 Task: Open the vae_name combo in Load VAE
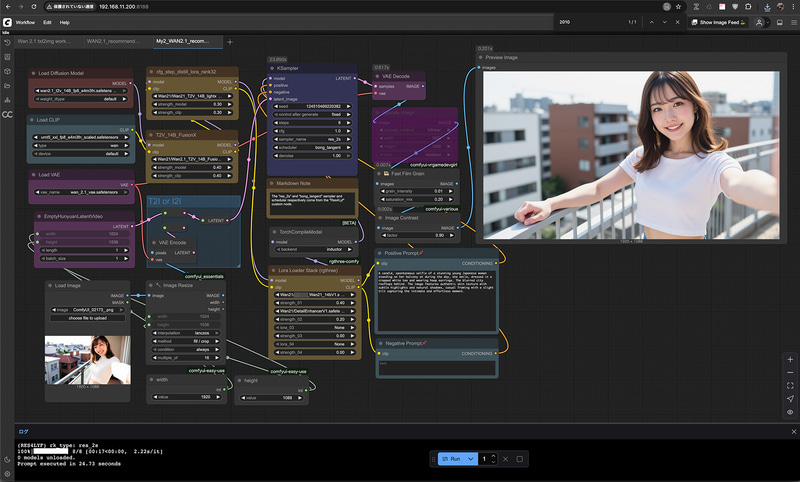point(81,192)
